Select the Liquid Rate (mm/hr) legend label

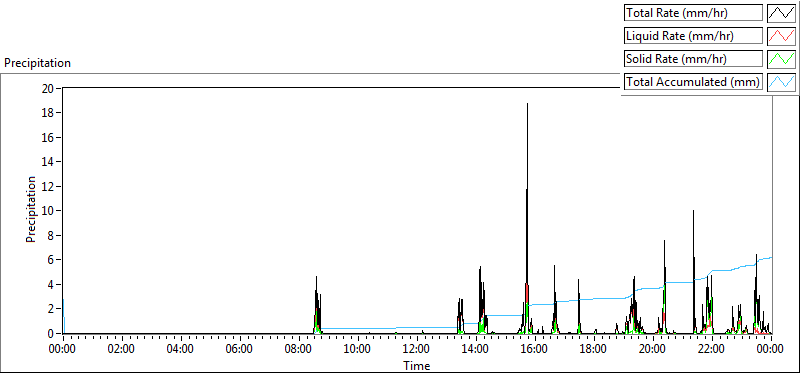(693, 35)
